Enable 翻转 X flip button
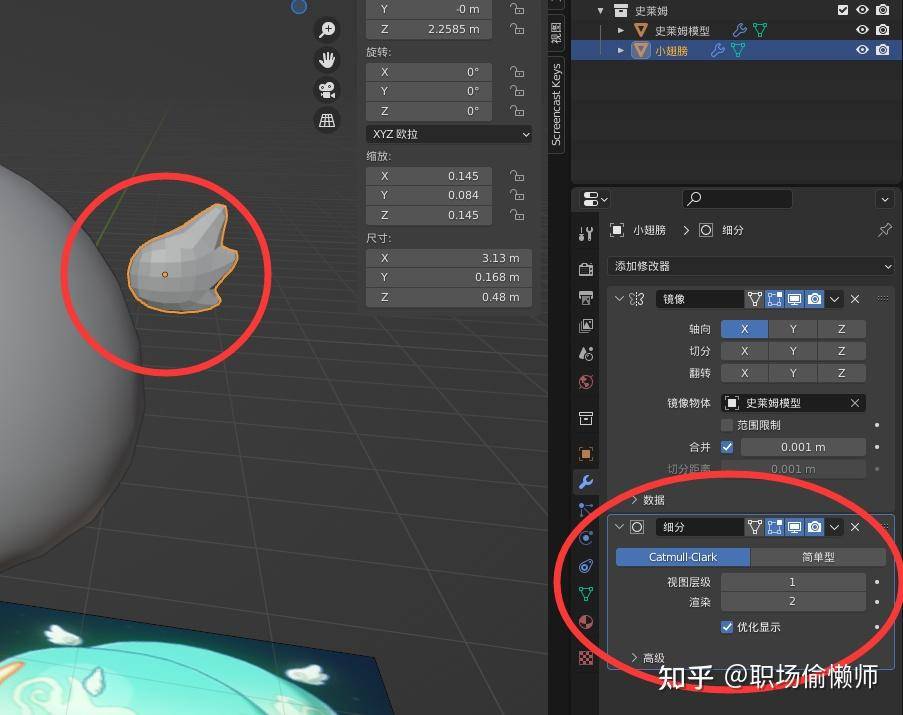The height and width of the screenshot is (715, 903). point(745,373)
